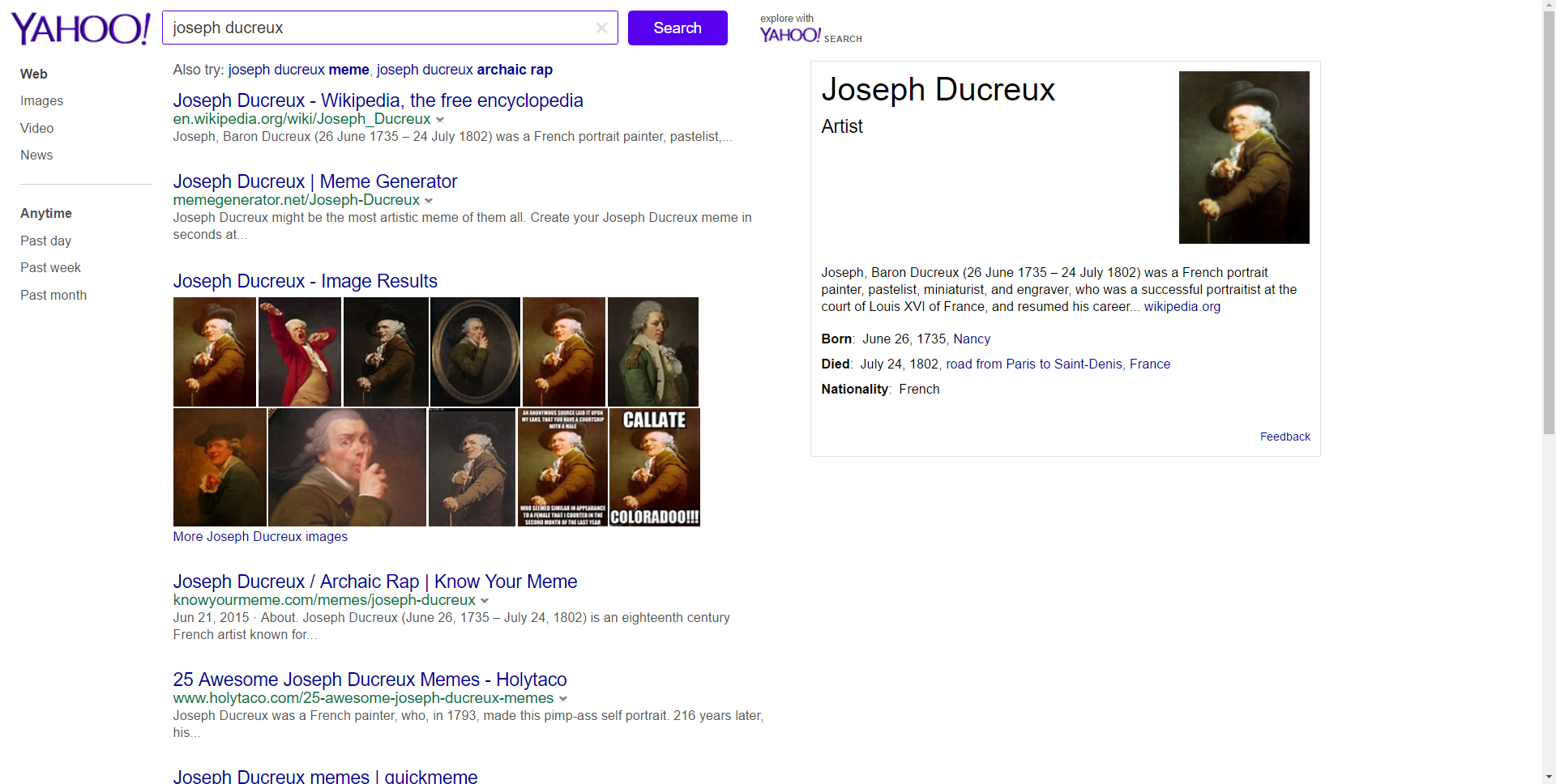Screen dimensions: 1556x784
Task: Click the Yahoo logo
Action: 80,28
